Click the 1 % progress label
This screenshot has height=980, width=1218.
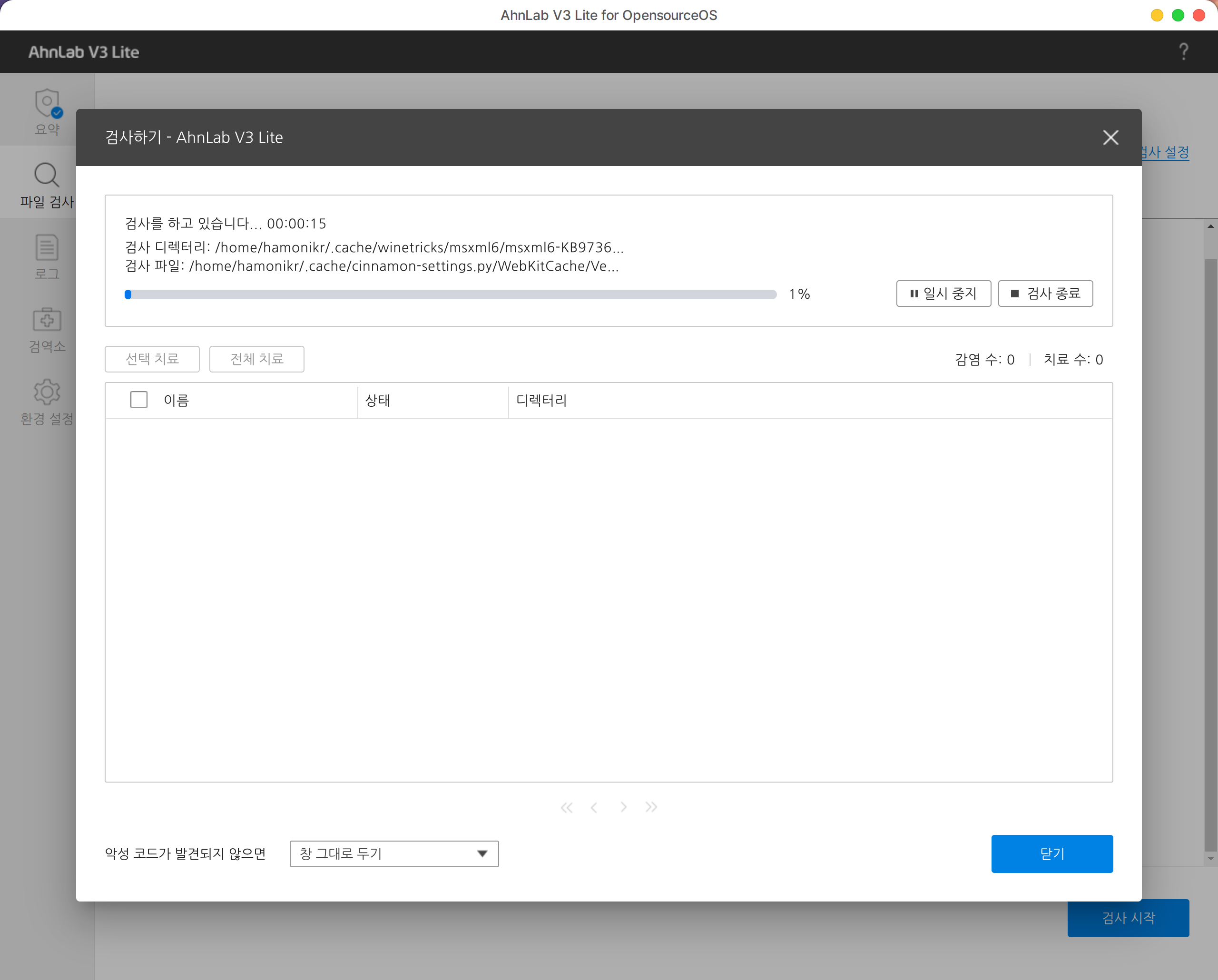[x=799, y=294]
